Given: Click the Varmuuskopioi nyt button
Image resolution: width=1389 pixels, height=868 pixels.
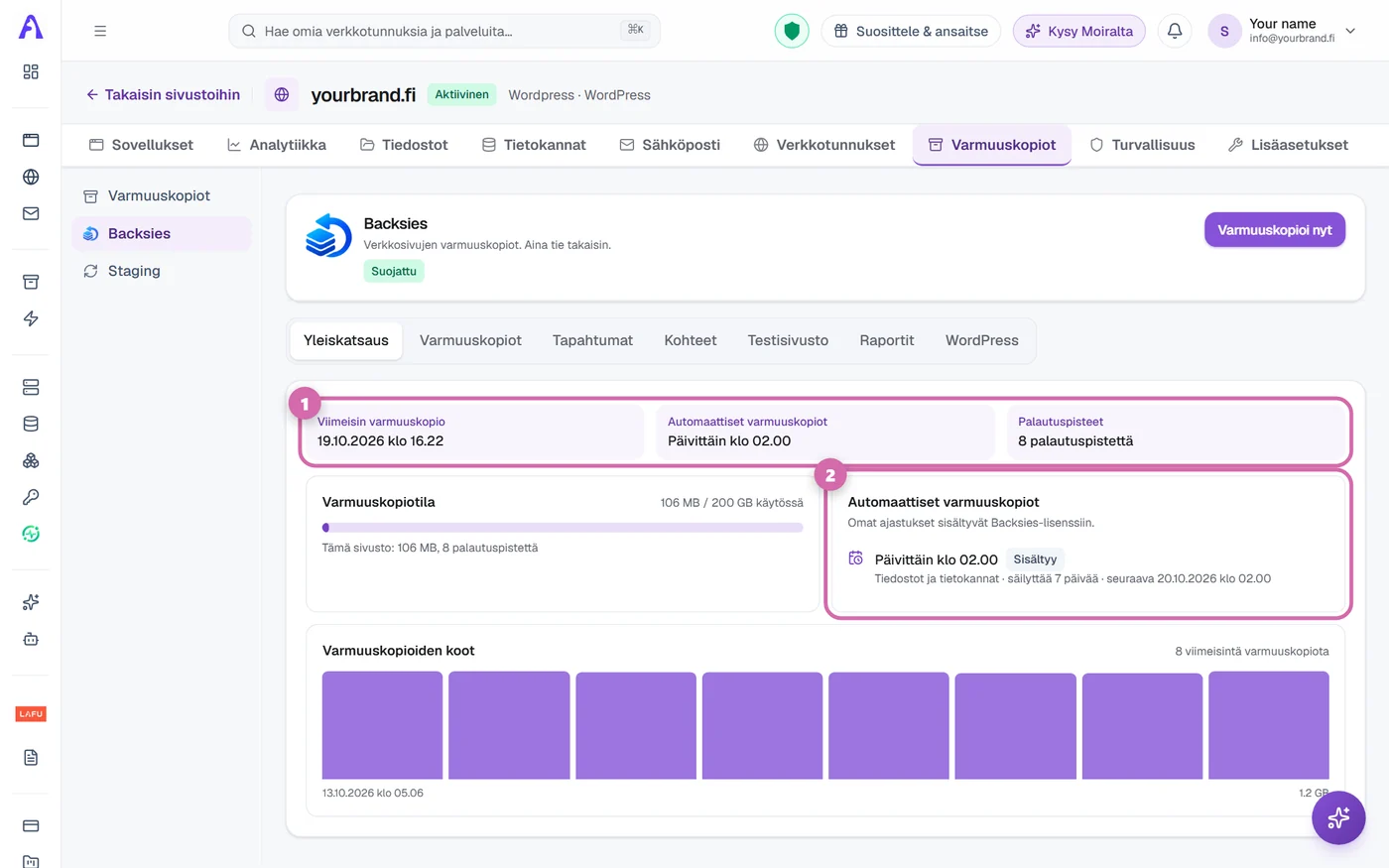Looking at the screenshot, I should (x=1275, y=230).
